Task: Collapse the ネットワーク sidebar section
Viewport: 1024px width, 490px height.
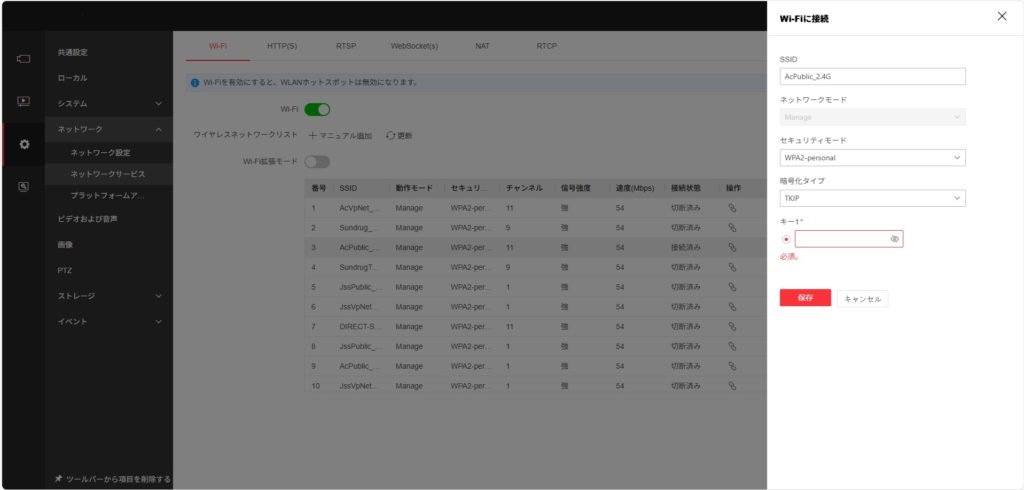Action: (x=108, y=129)
